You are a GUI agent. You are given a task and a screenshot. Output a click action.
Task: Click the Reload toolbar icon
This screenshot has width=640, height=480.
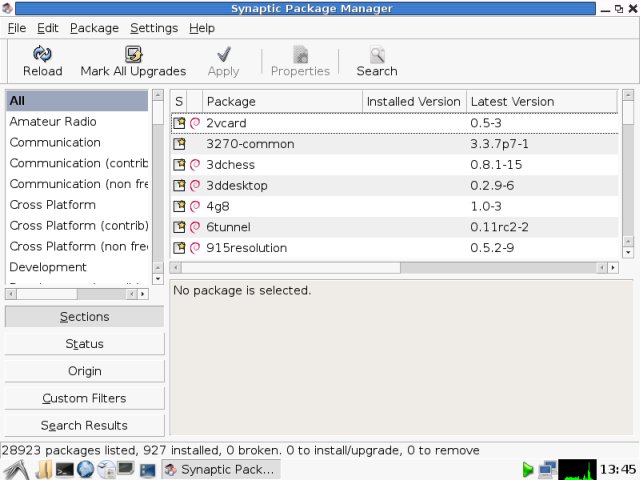(42, 53)
